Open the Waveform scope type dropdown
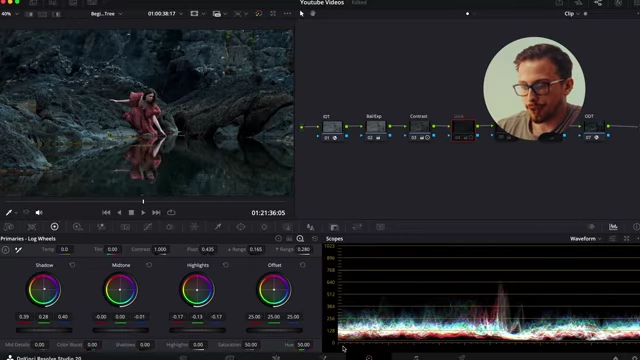640x360 pixels. (x=585, y=238)
